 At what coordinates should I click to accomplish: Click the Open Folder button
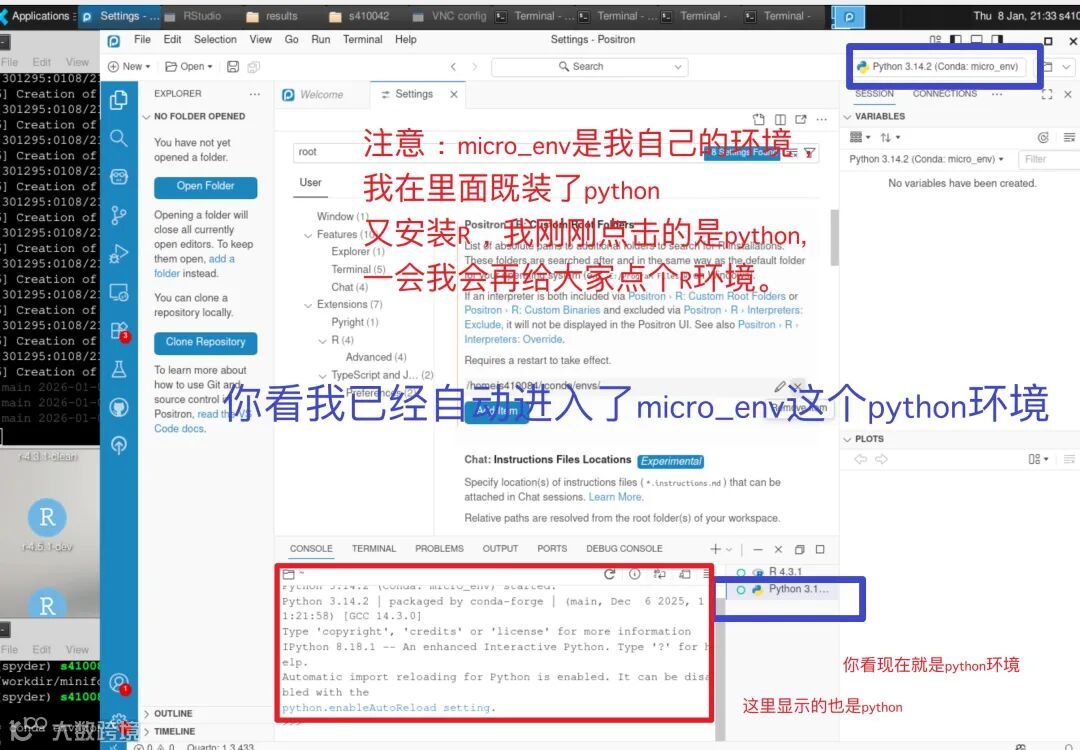(205, 187)
